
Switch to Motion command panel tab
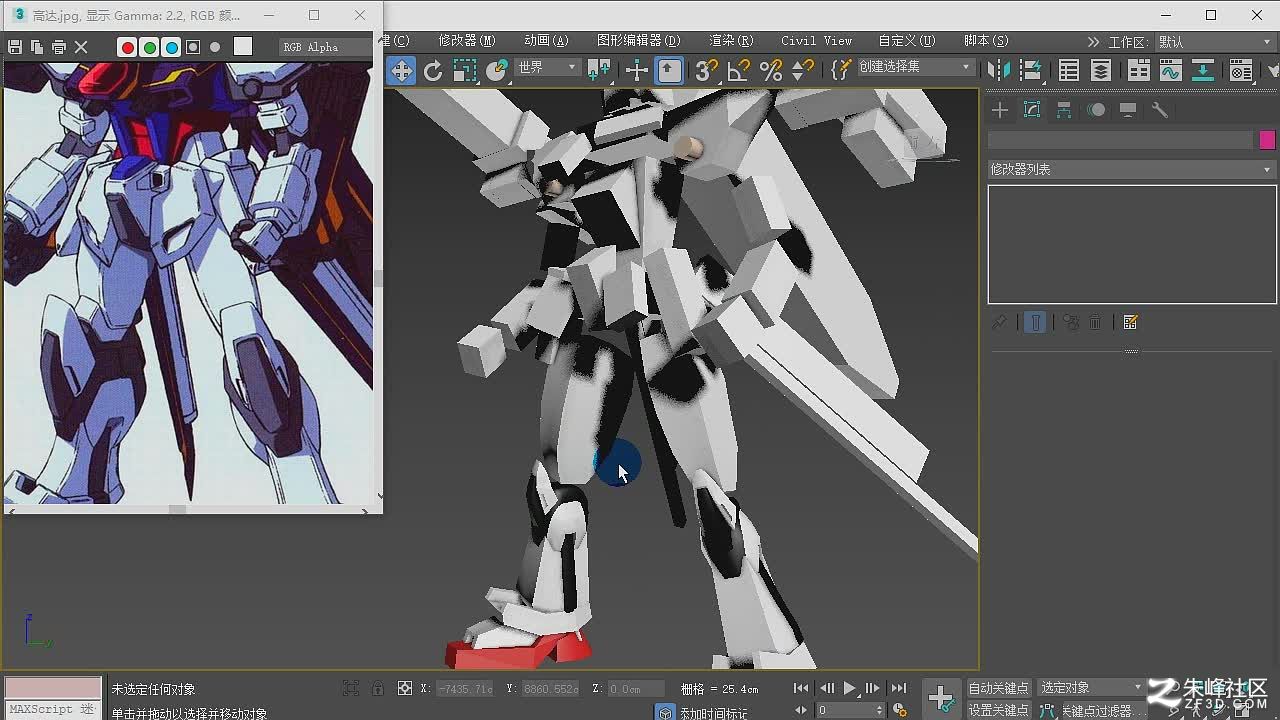1096,110
